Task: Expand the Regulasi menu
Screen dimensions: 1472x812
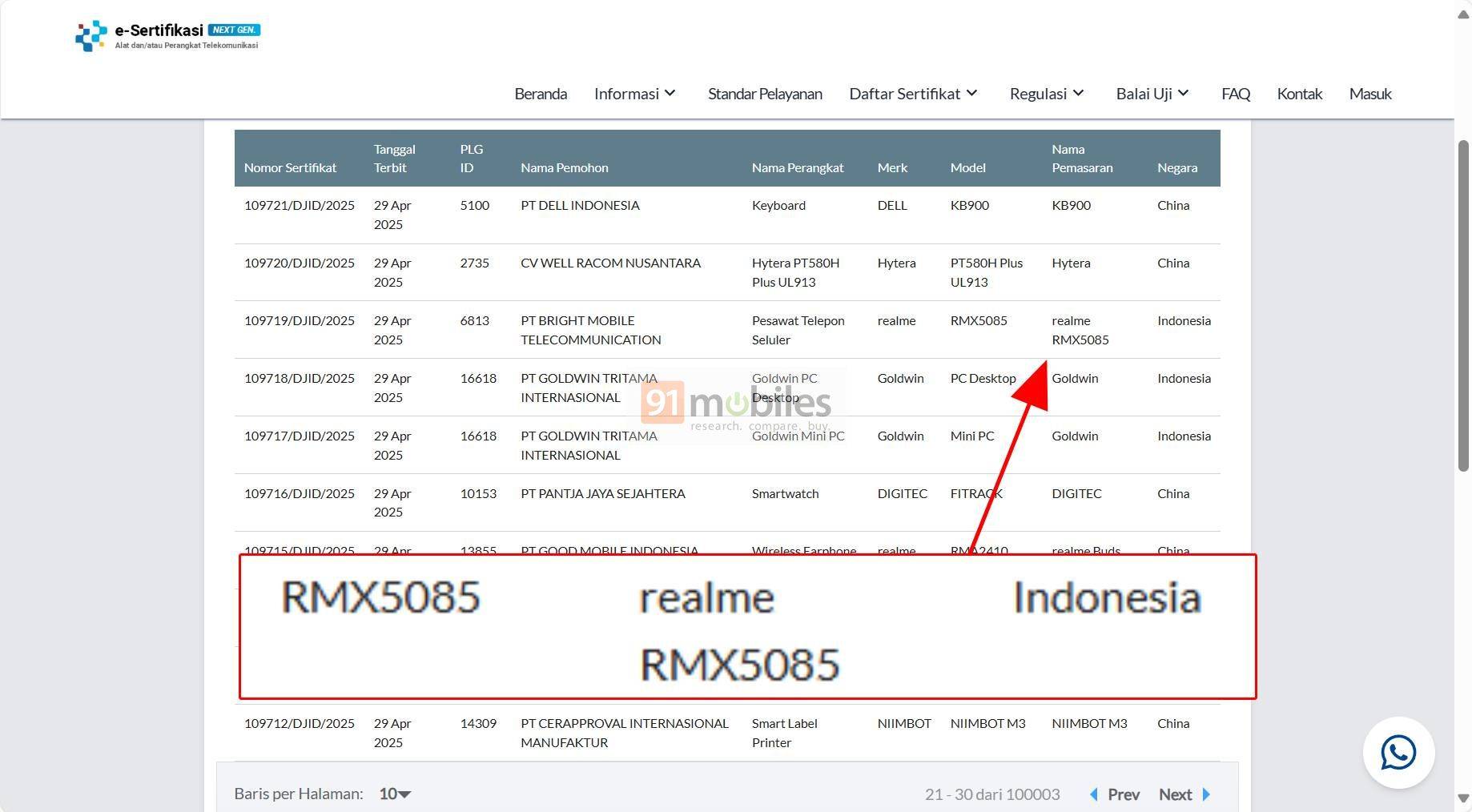Action: 1047,94
